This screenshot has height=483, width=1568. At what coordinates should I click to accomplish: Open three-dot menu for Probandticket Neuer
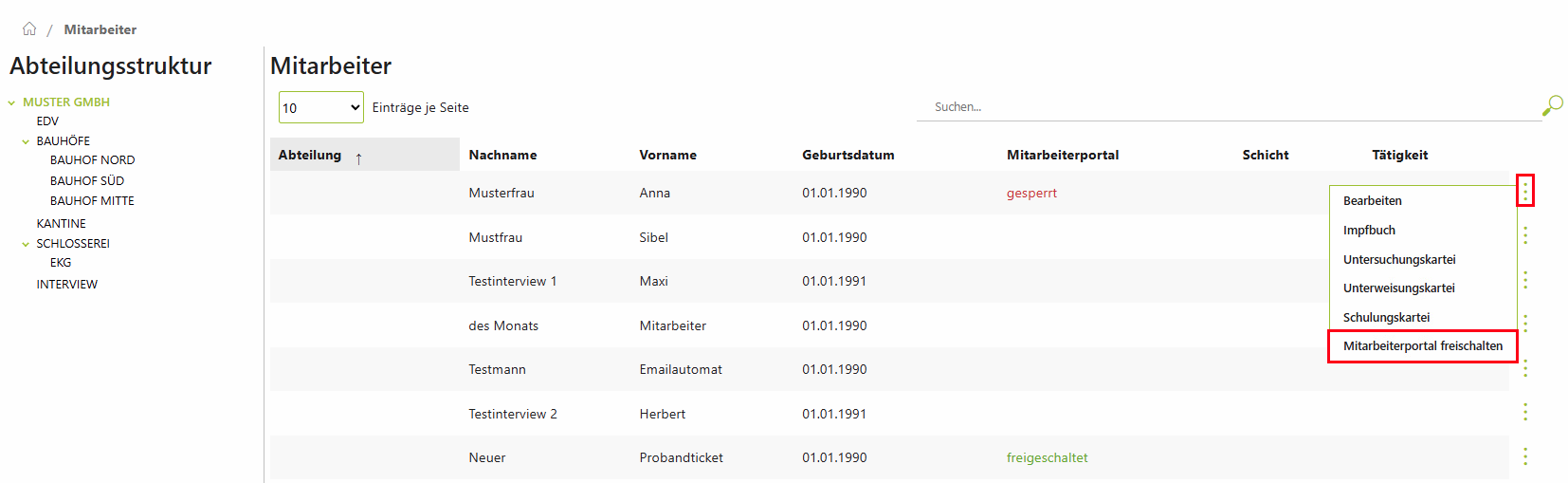(1524, 456)
